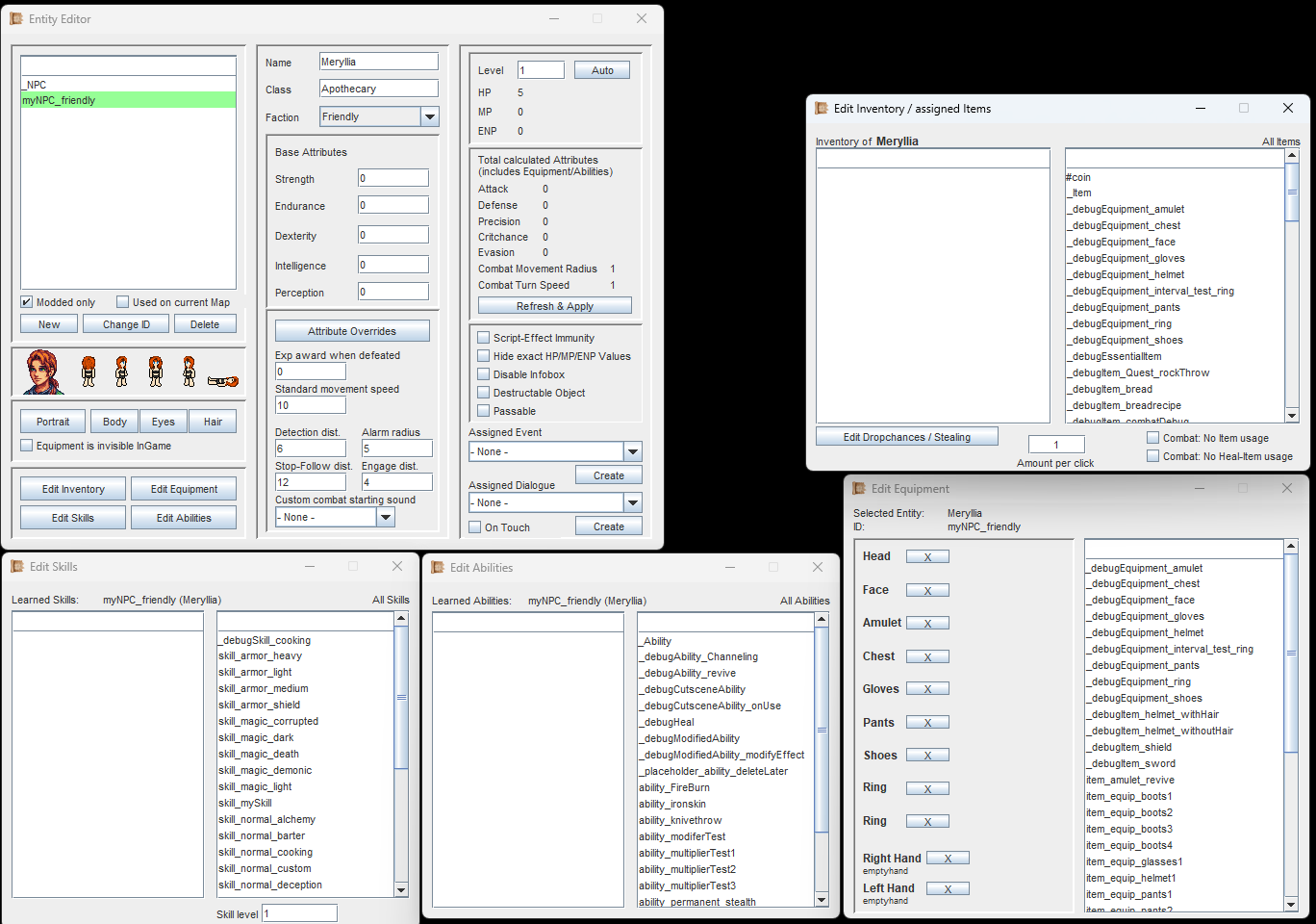Select skill_normal_alchemy from All Skills list
The width and height of the screenshot is (1316, 924).
pos(267,820)
